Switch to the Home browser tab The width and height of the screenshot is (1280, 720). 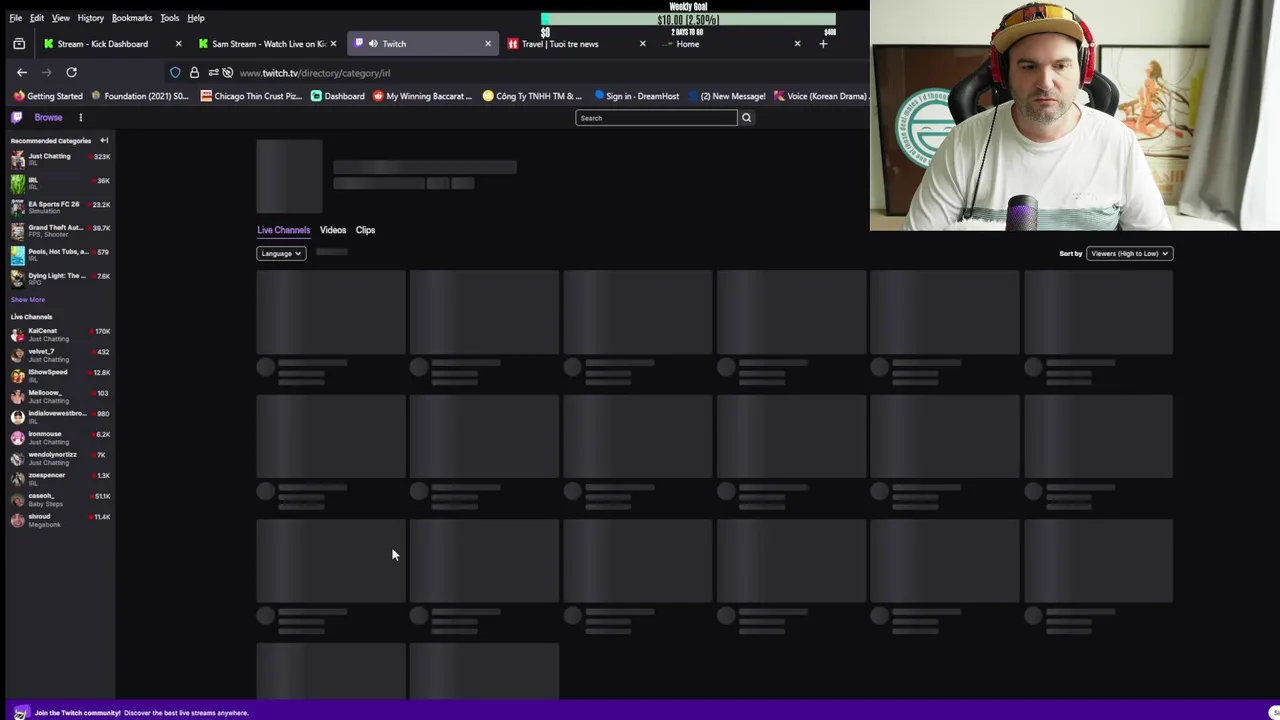732,44
